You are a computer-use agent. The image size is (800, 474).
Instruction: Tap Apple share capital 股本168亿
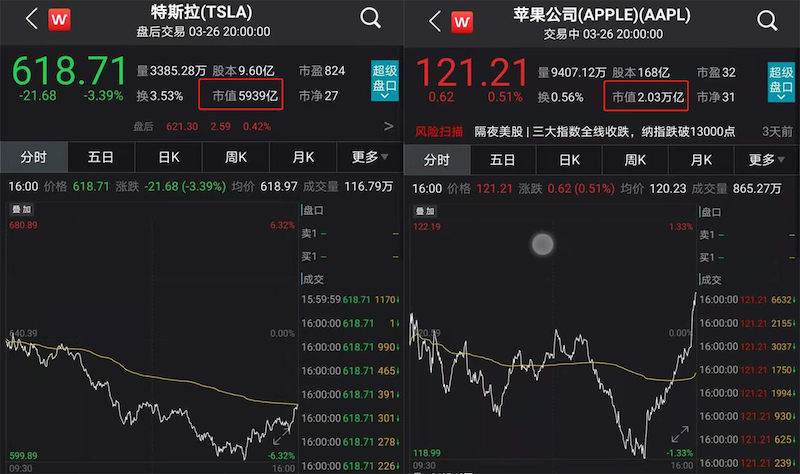click(641, 72)
